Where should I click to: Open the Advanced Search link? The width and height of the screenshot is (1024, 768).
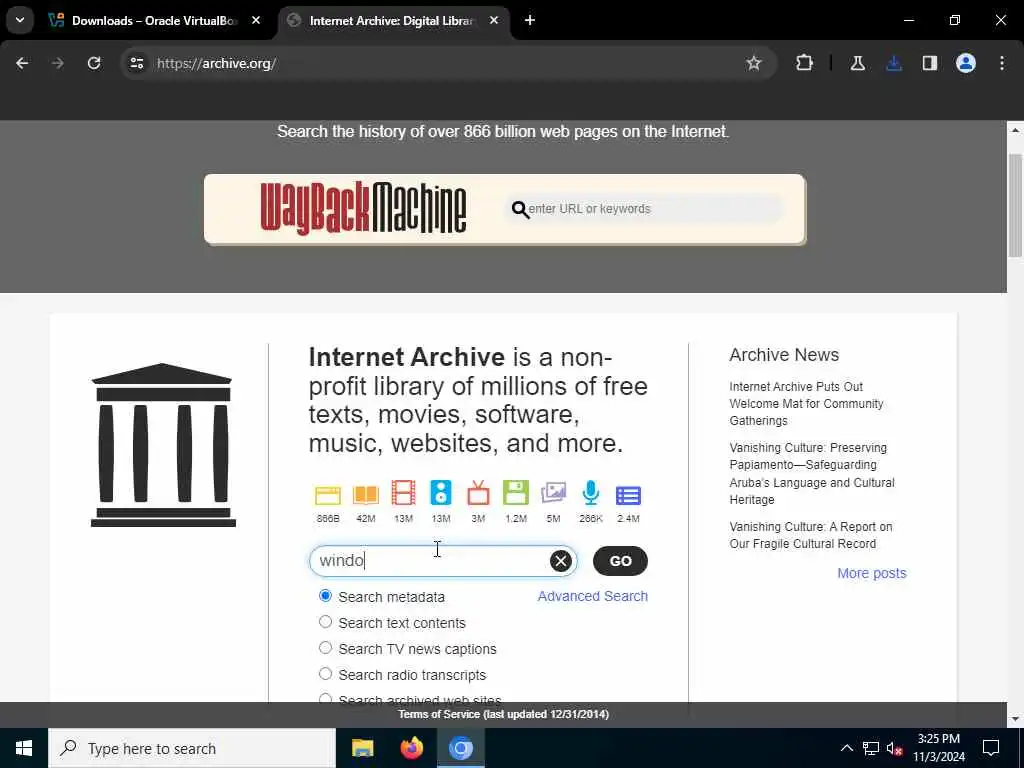[x=592, y=596]
